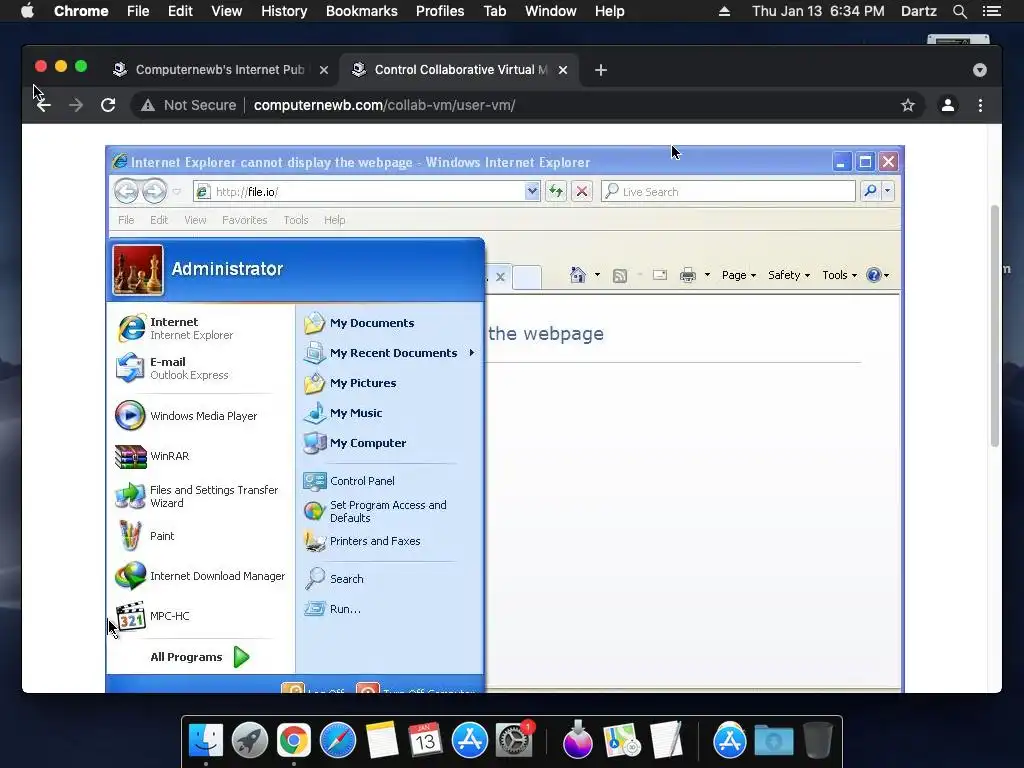Open Safari from the Dock
1024x768 pixels.
(338, 740)
